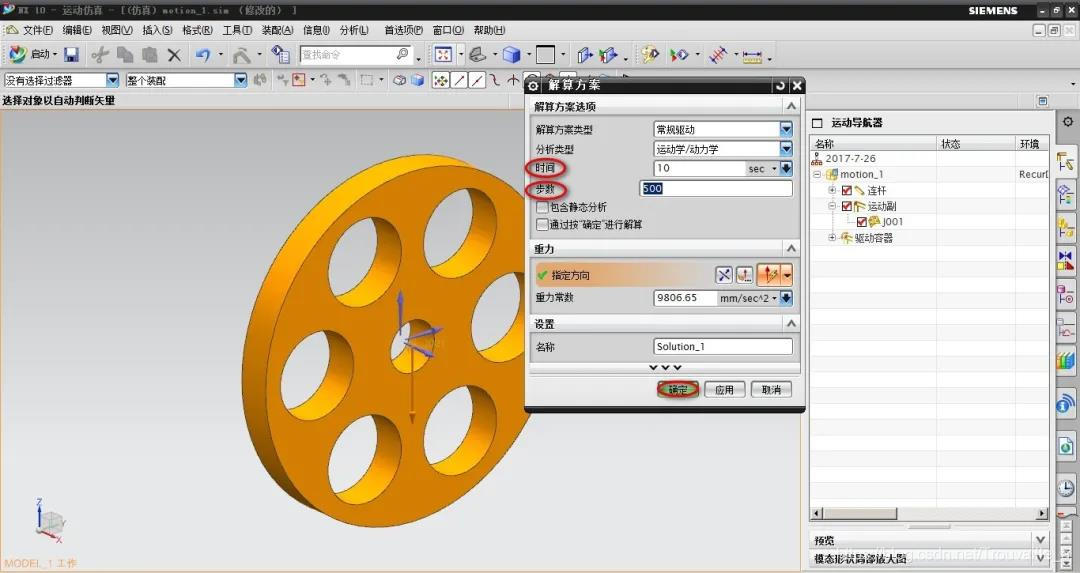1080x573 pixels.
Task: Collapse the motion_1 tree node
Action: [818, 174]
